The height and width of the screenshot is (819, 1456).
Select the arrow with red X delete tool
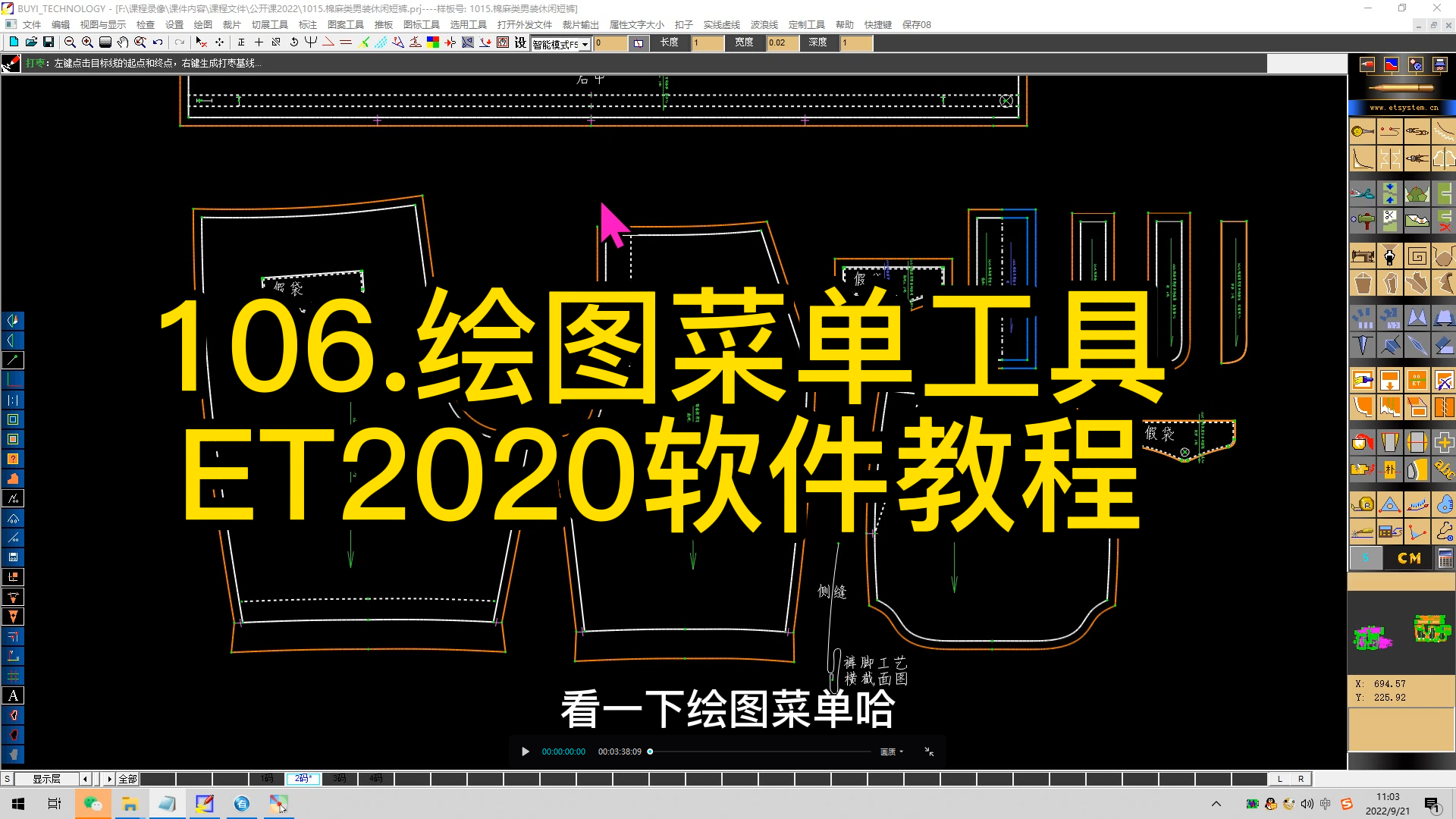click(x=201, y=42)
